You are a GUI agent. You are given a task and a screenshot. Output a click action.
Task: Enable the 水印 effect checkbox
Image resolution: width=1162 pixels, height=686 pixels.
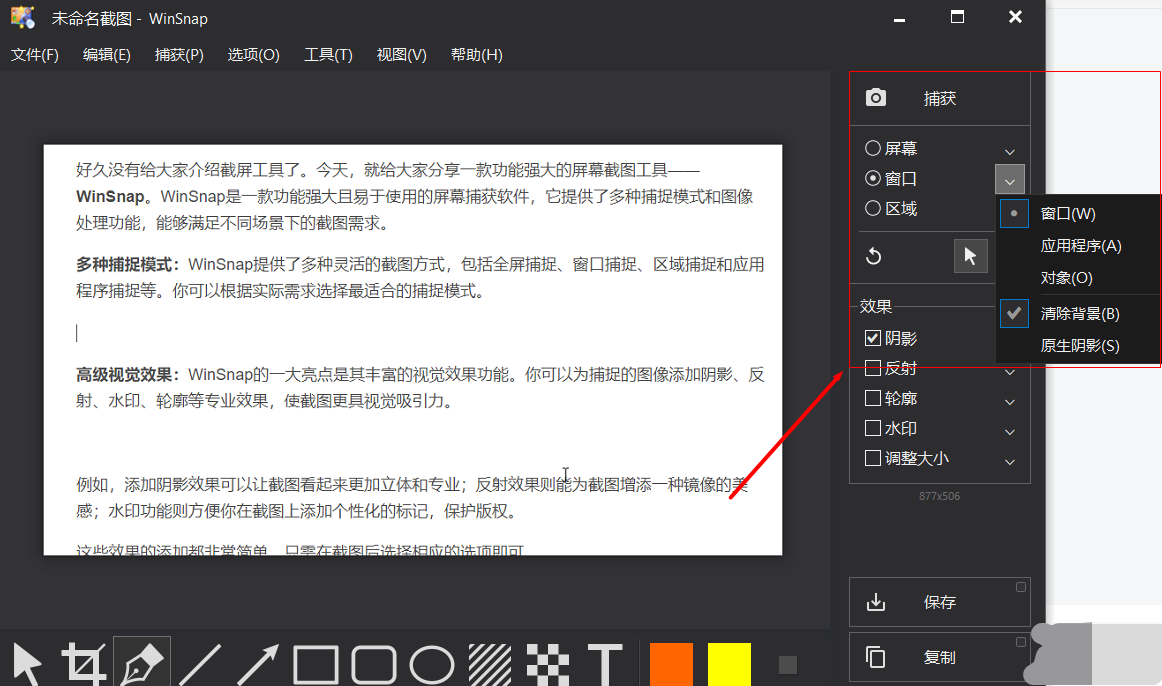[x=873, y=428]
